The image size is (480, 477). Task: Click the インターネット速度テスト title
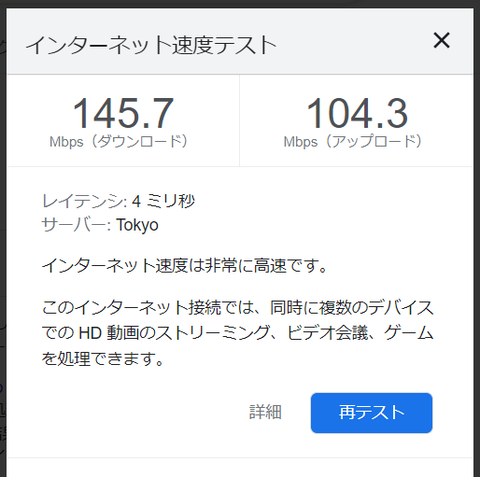151,45
